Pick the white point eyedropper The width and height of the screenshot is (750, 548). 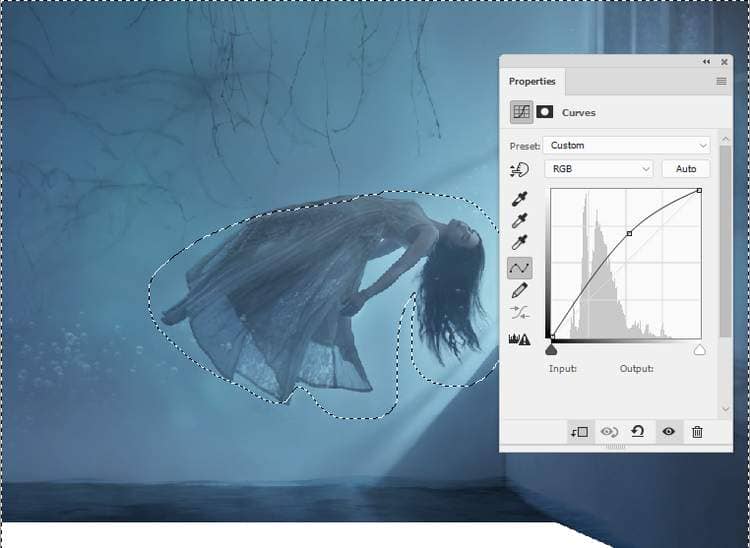click(x=519, y=242)
